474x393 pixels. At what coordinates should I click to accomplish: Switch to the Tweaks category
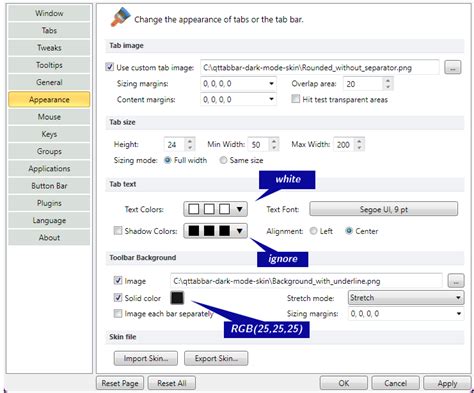tap(49, 48)
